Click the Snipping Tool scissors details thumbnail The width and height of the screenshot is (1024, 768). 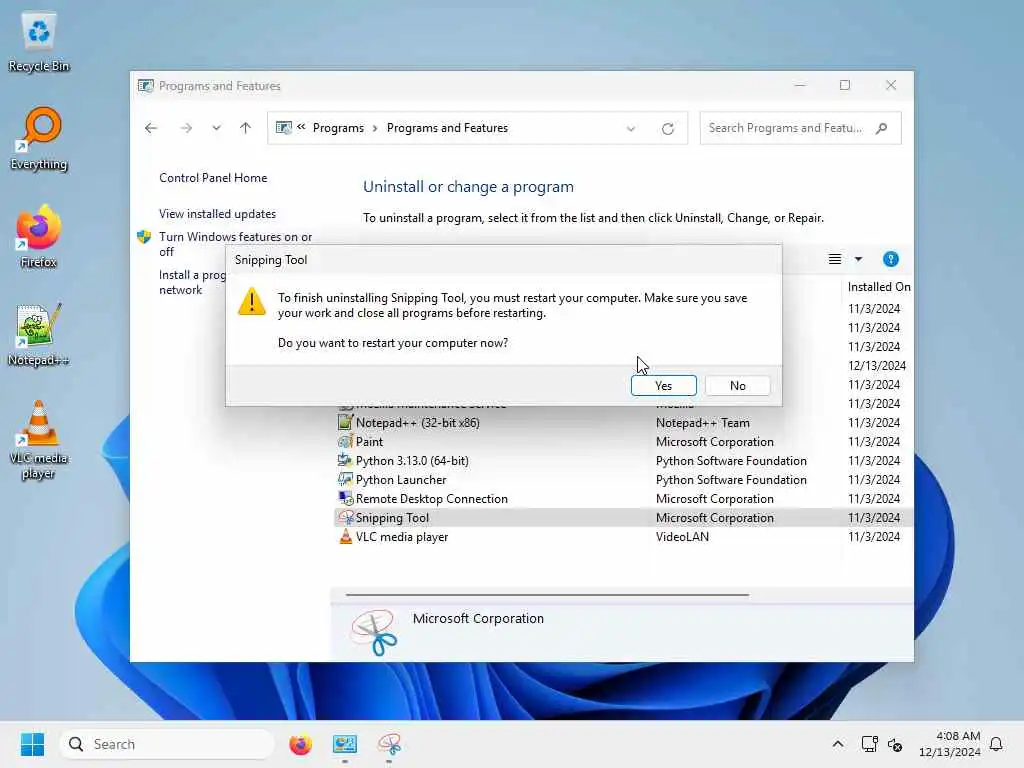[374, 632]
